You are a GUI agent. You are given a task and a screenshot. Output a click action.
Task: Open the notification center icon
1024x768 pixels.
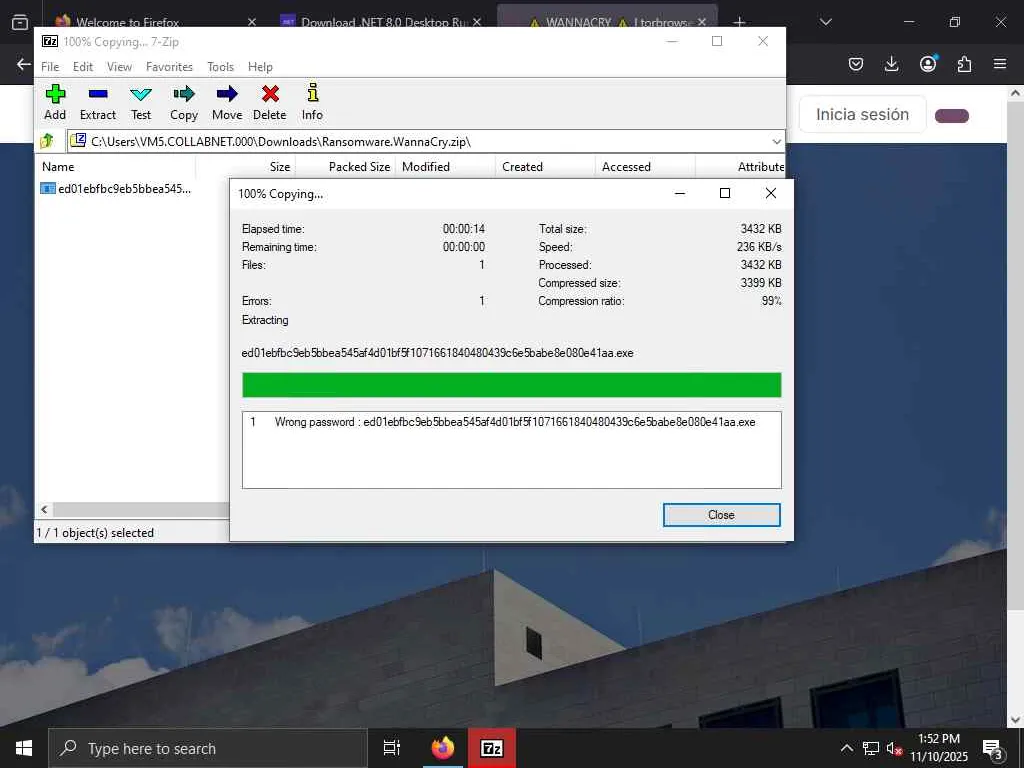click(x=992, y=749)
